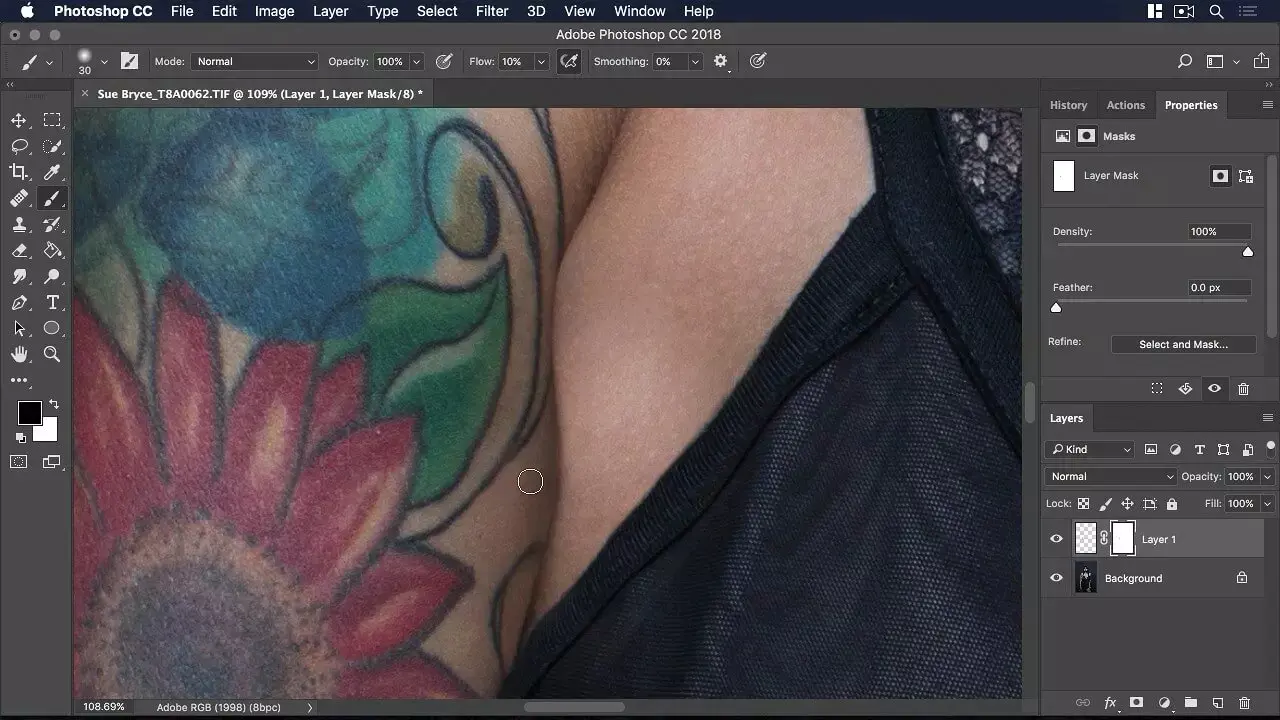The image size is (1280, 720).
Task: Click the delete layer trash icon
Action: (x=1244, y=703)
